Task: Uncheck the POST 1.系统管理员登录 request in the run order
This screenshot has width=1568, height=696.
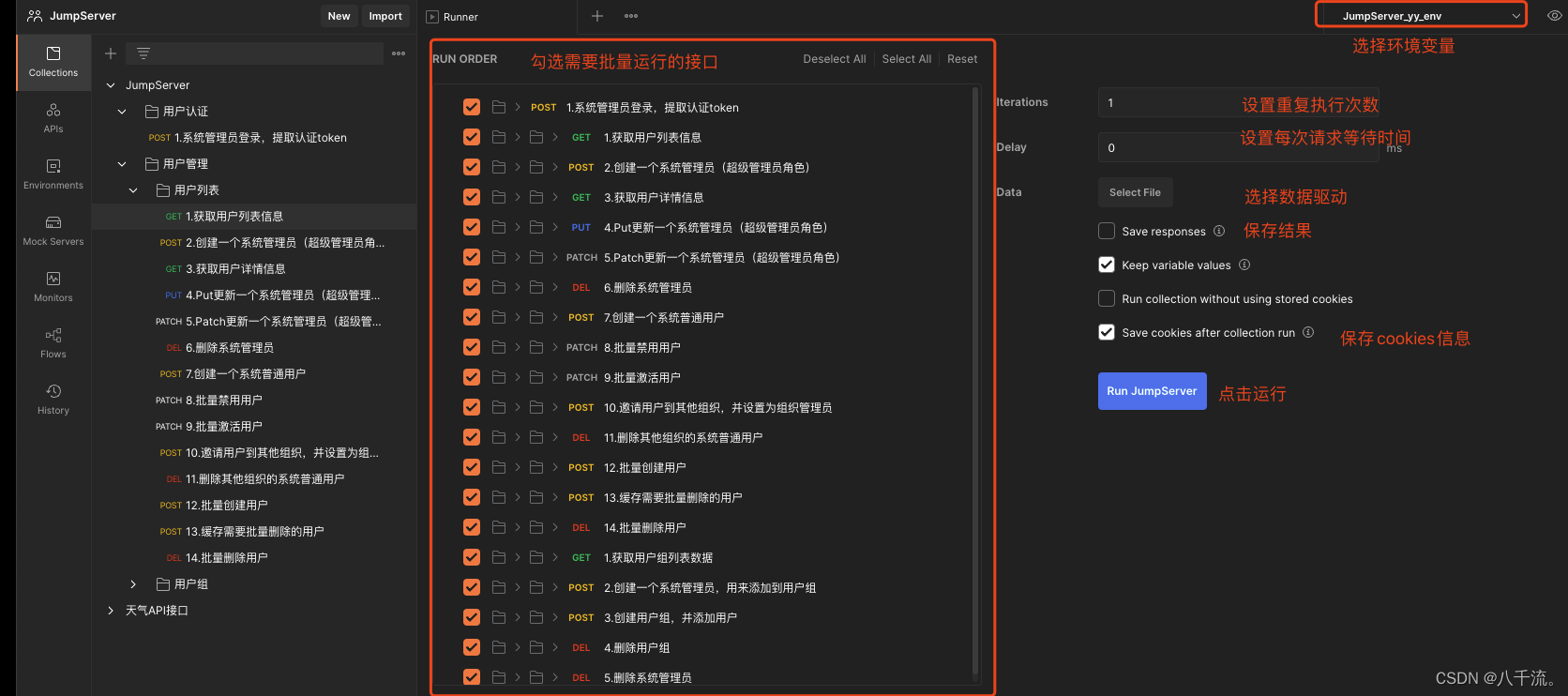Action: coord(472,107)
